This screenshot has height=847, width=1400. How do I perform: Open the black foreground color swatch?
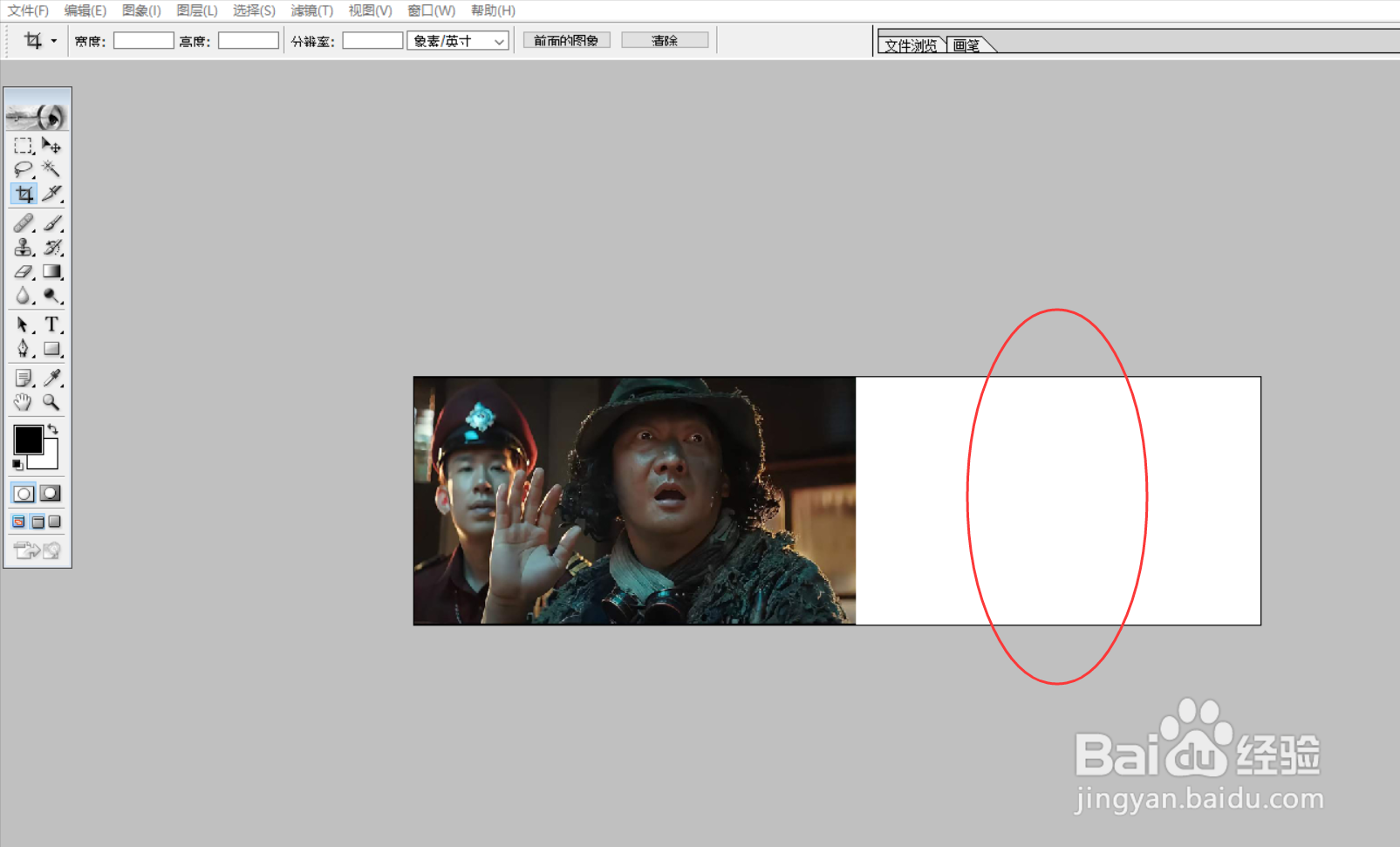pyautogui.click(x=27, y=440)
